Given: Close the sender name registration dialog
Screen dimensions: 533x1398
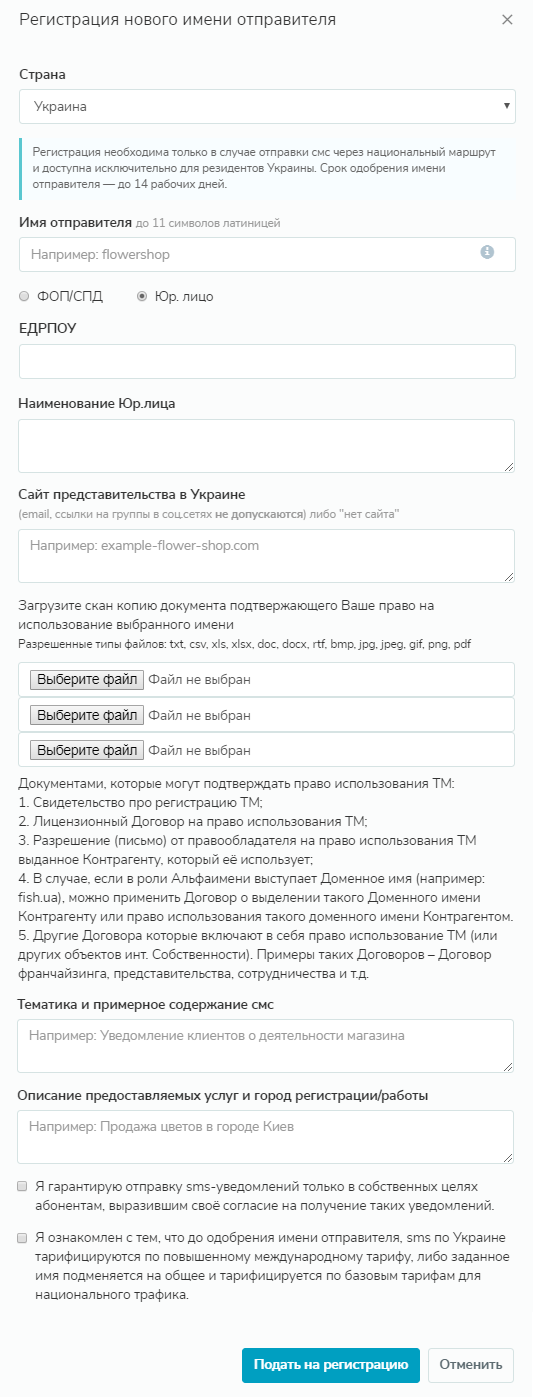Looking at the screenshot, I should pos(507,20).
